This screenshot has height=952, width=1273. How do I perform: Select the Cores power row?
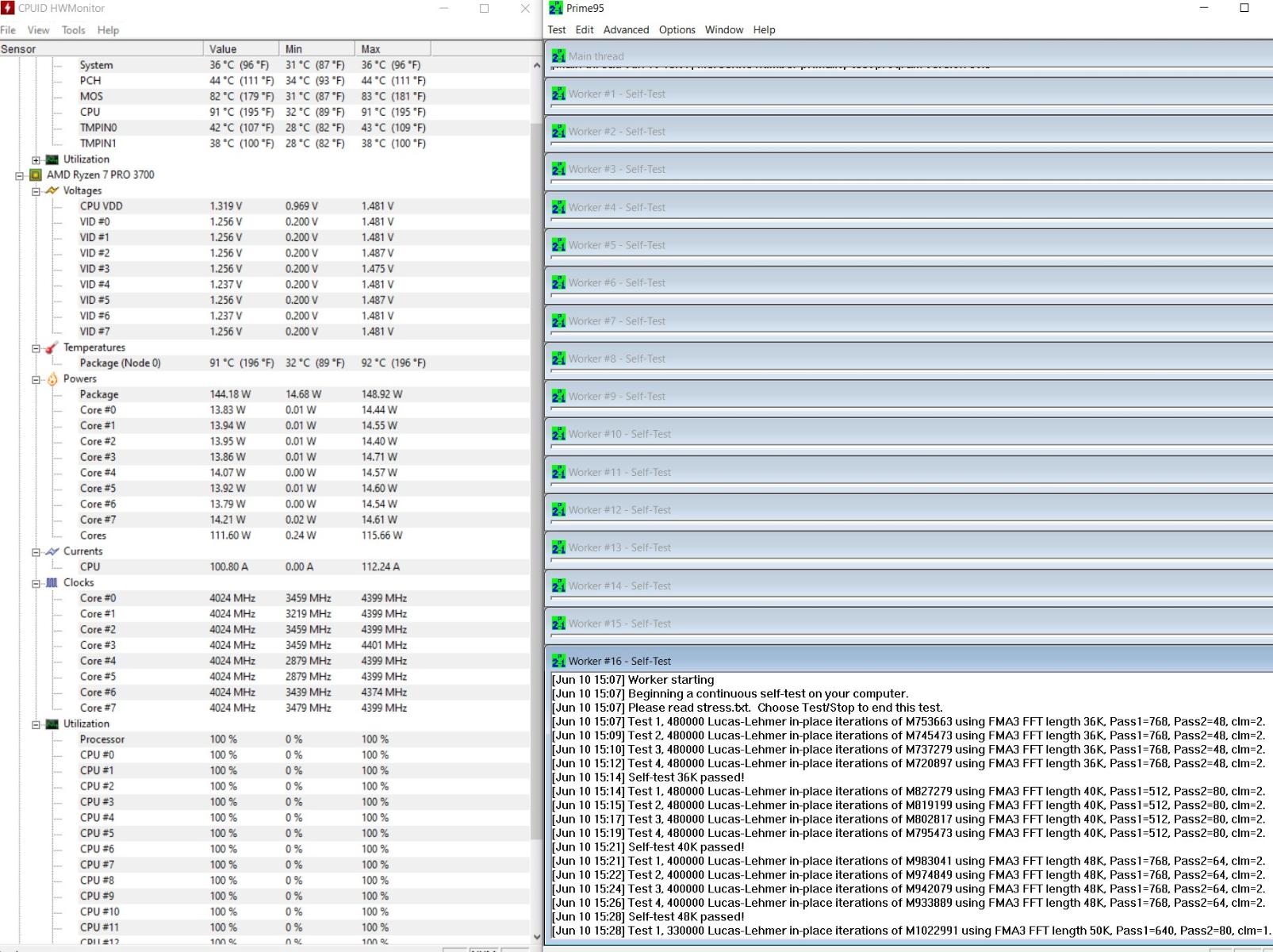click(265, 535)
